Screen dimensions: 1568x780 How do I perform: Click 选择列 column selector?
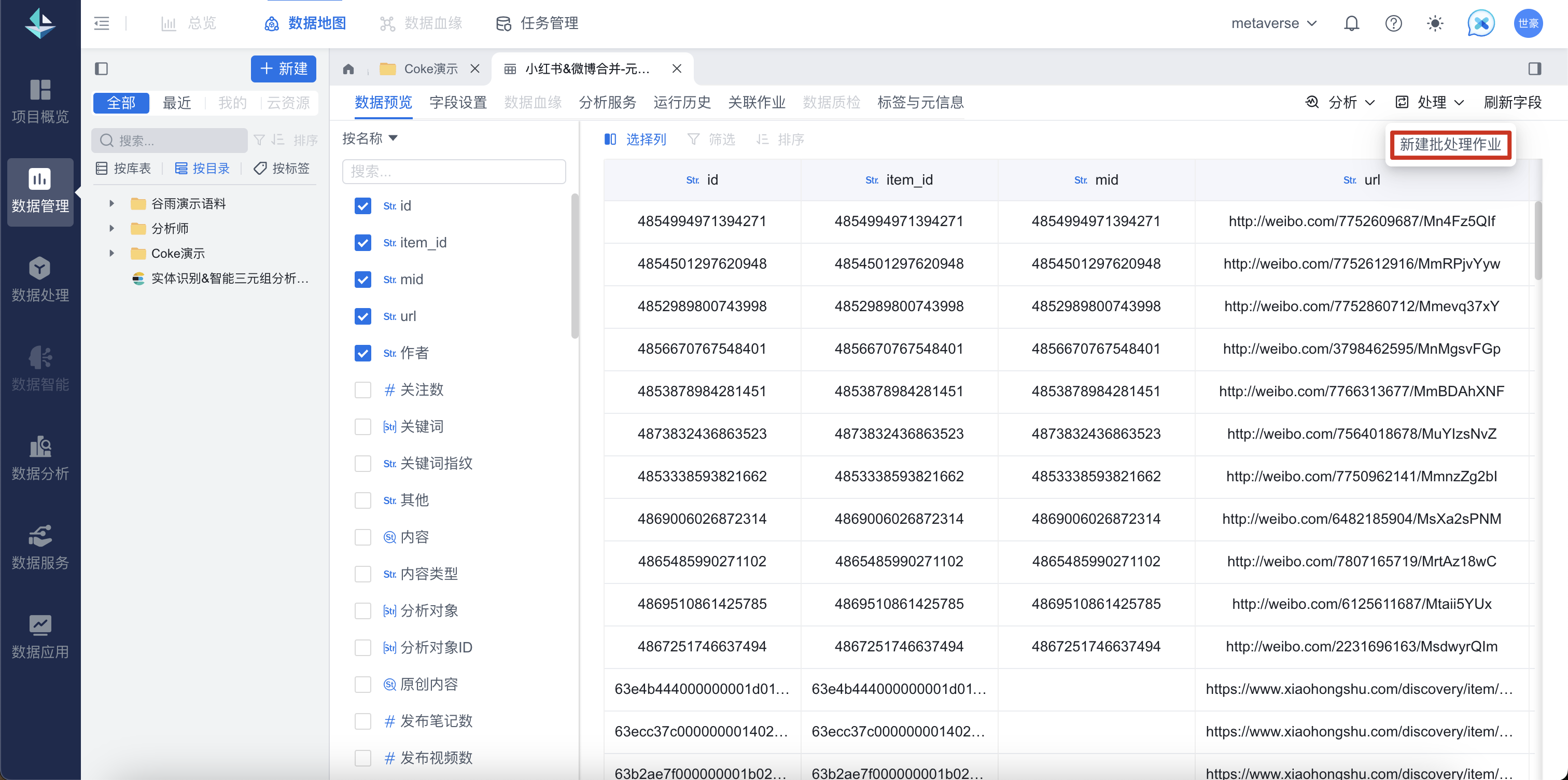635,140
